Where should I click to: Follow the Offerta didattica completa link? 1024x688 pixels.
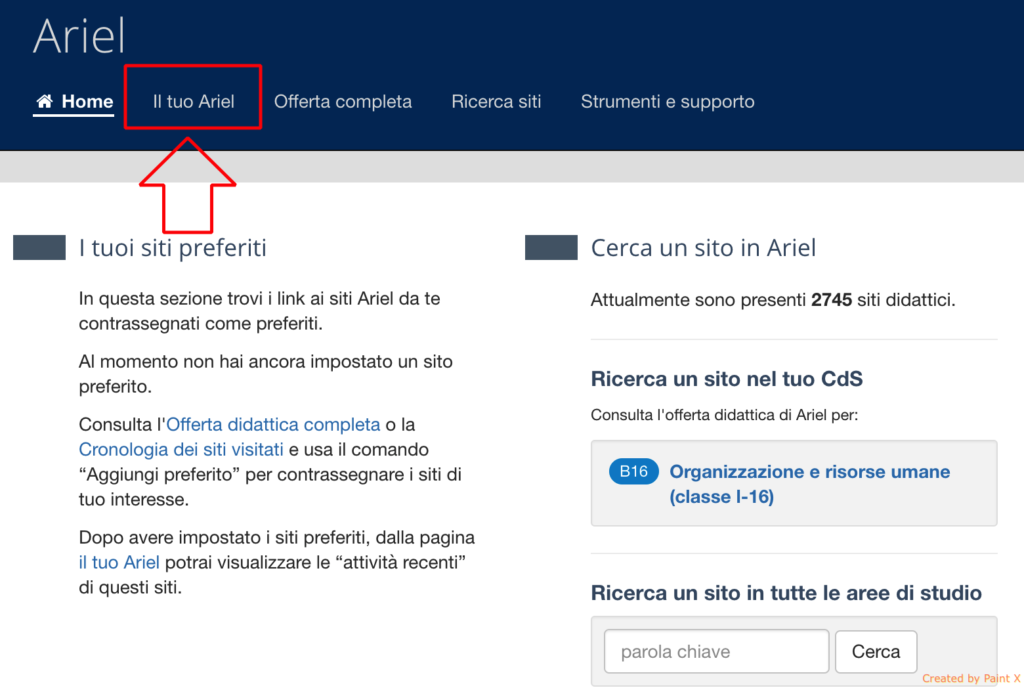pos(273,424)
